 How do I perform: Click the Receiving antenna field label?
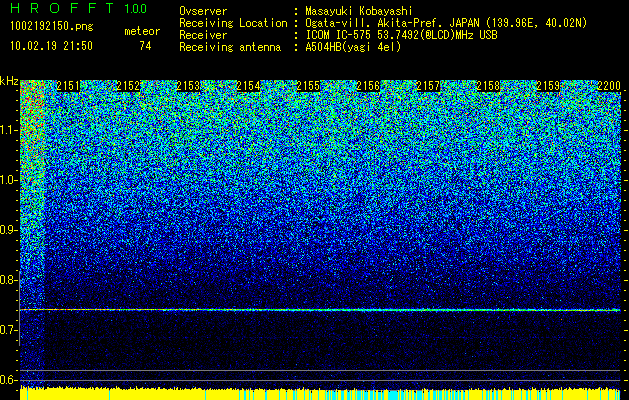230,47
